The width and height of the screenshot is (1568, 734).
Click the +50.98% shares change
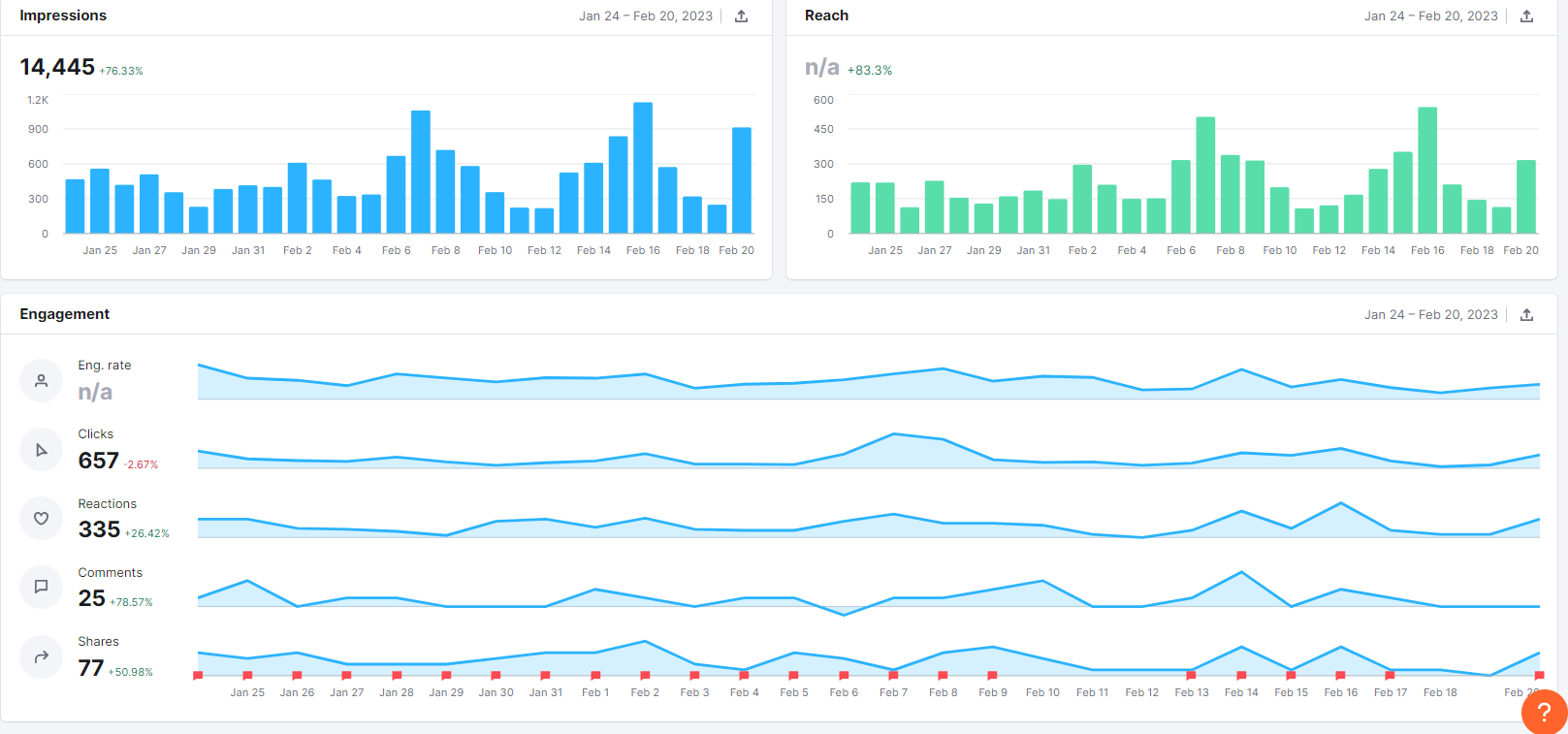131,673
